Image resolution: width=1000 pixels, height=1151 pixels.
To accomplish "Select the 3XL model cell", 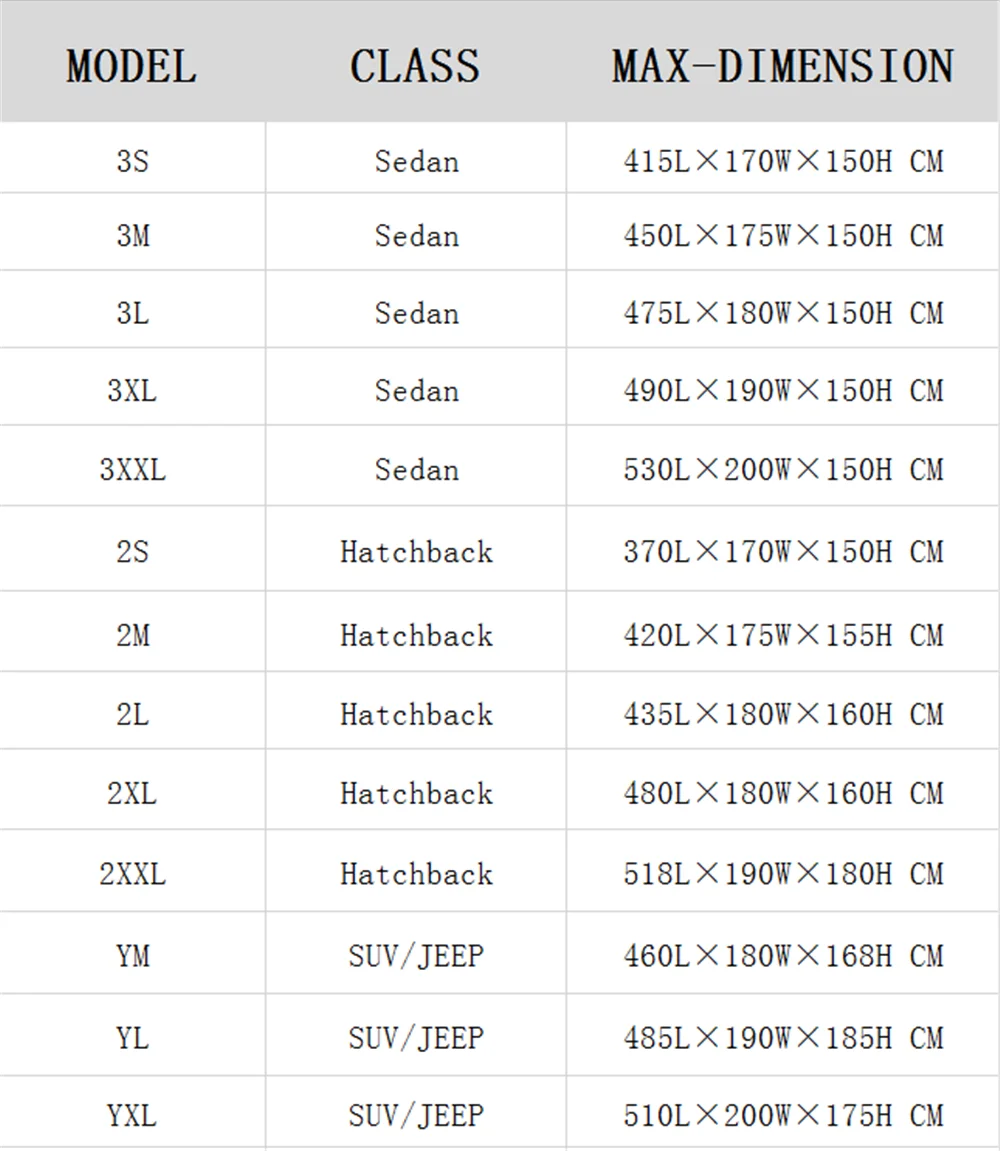I will coord(132,390).
